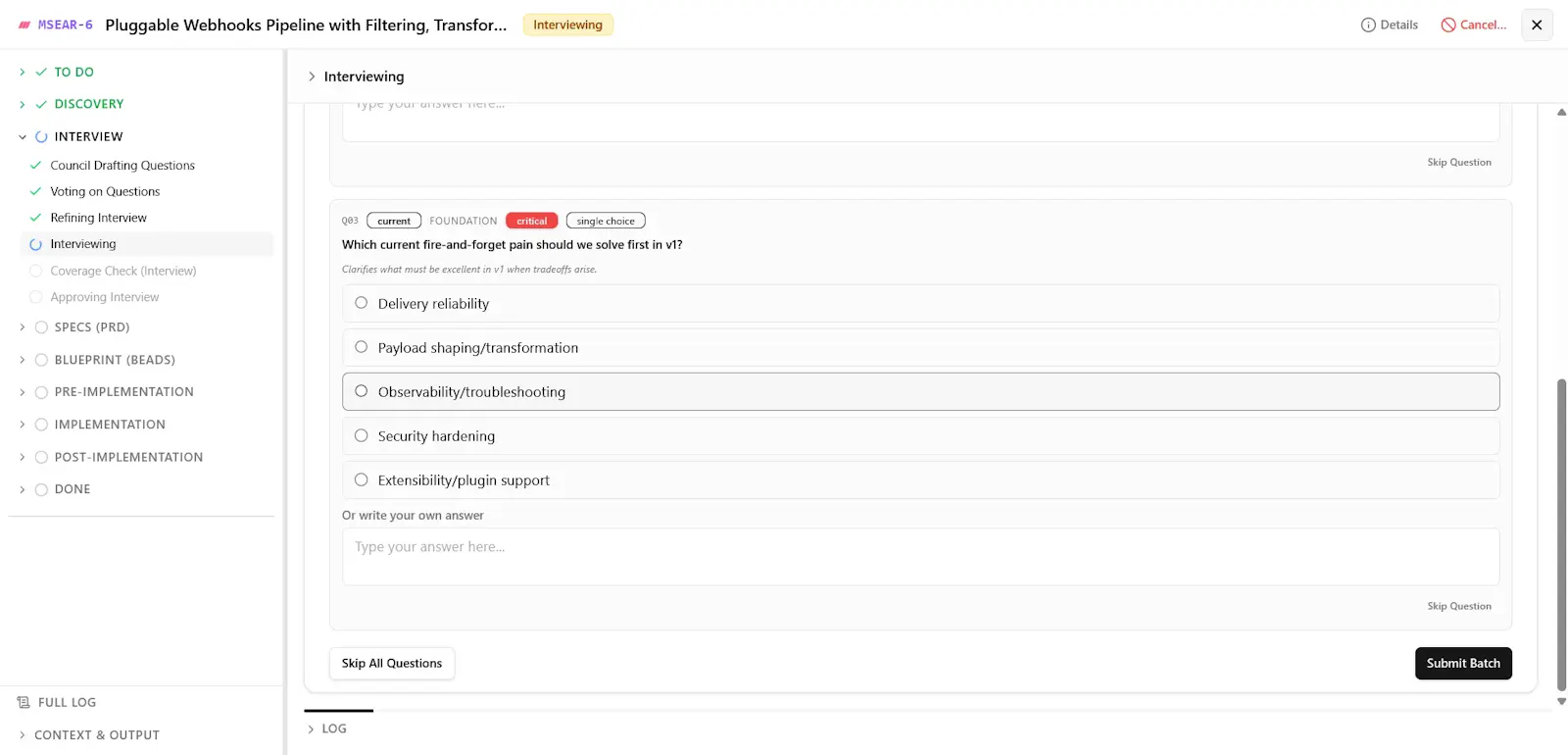Expand the PRE-IMPLEMENTATION section chevron
This screenshot has width=1568, height=755.
tap(23, 392)
